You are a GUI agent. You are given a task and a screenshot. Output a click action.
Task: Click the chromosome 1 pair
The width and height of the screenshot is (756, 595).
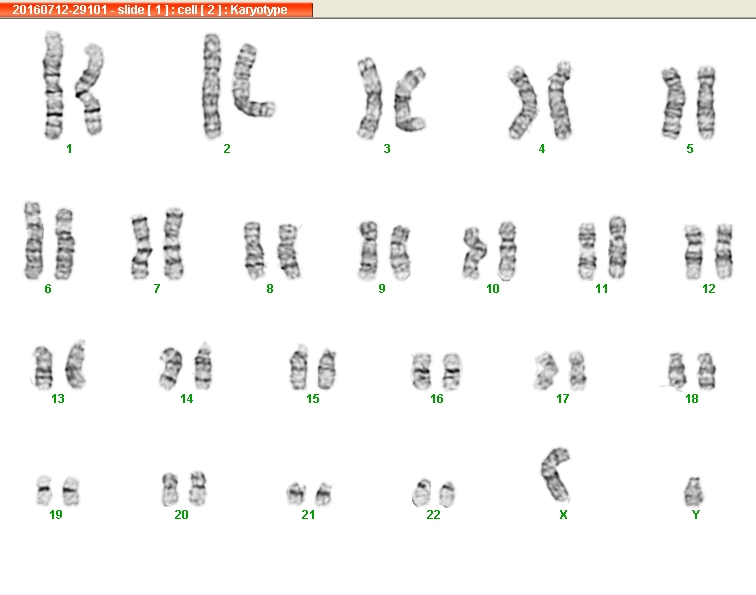(x=73, y=85)
